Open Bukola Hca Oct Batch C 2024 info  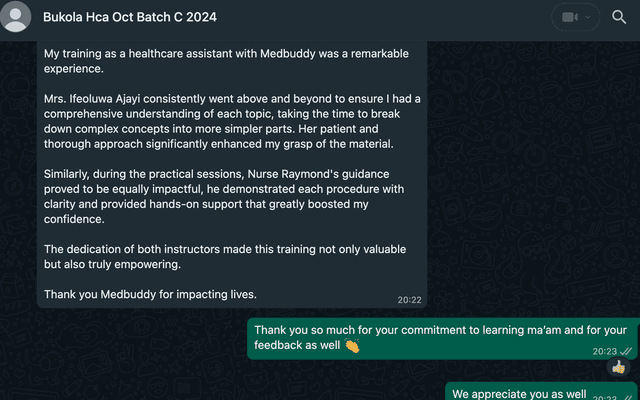pyautogui.click(x=129, y=17)
